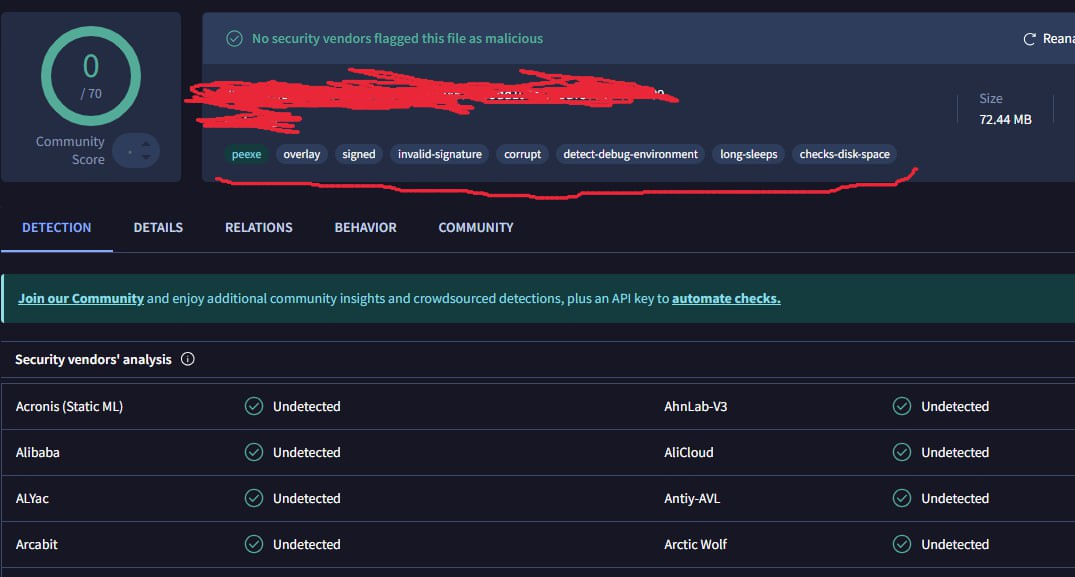
Task: Click the vendor name Arcabit
Action: [x=36, y=544]
